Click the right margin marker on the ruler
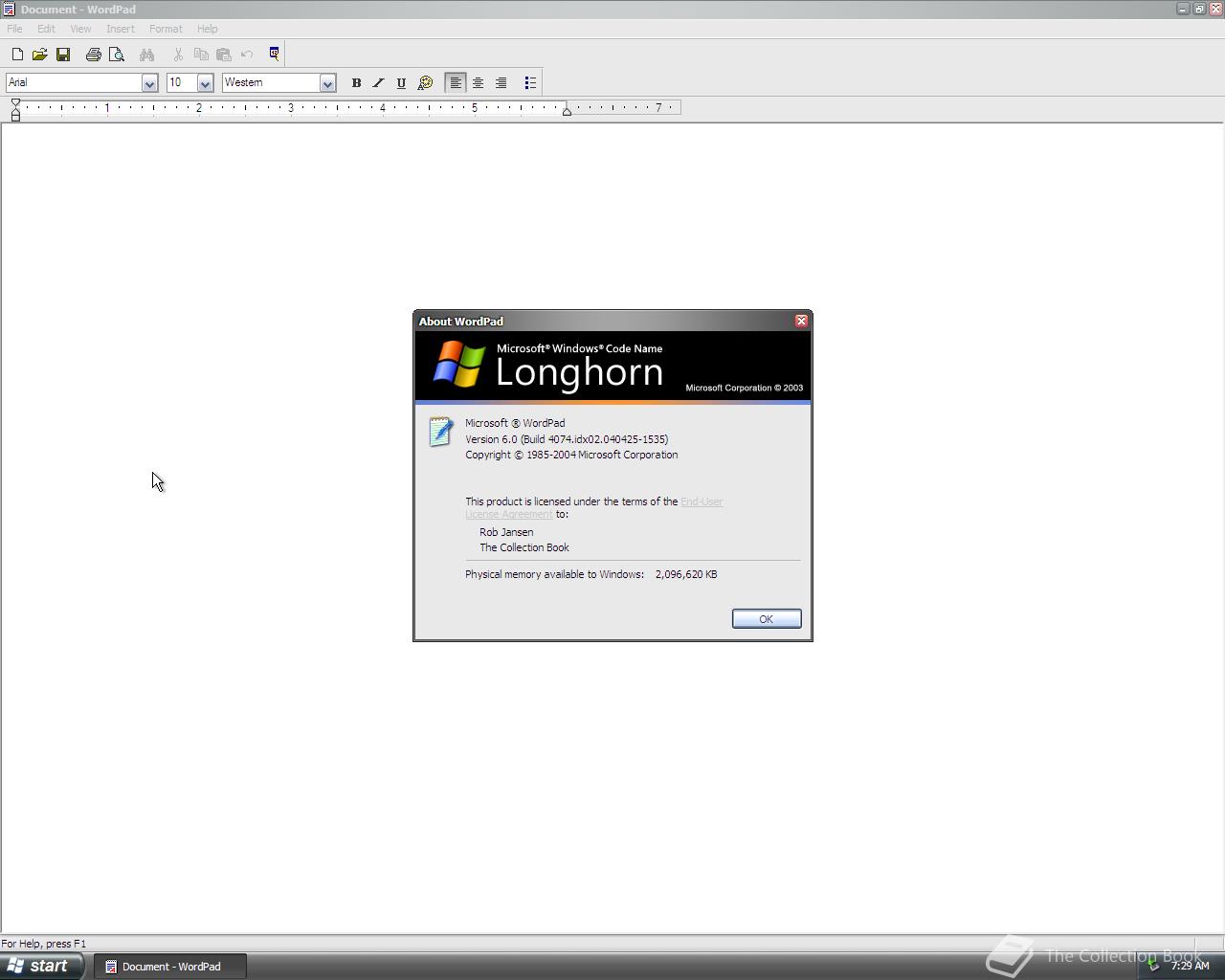Image resolution: width=1225 pixels, height=980 pixels. (x=567, y=112)
